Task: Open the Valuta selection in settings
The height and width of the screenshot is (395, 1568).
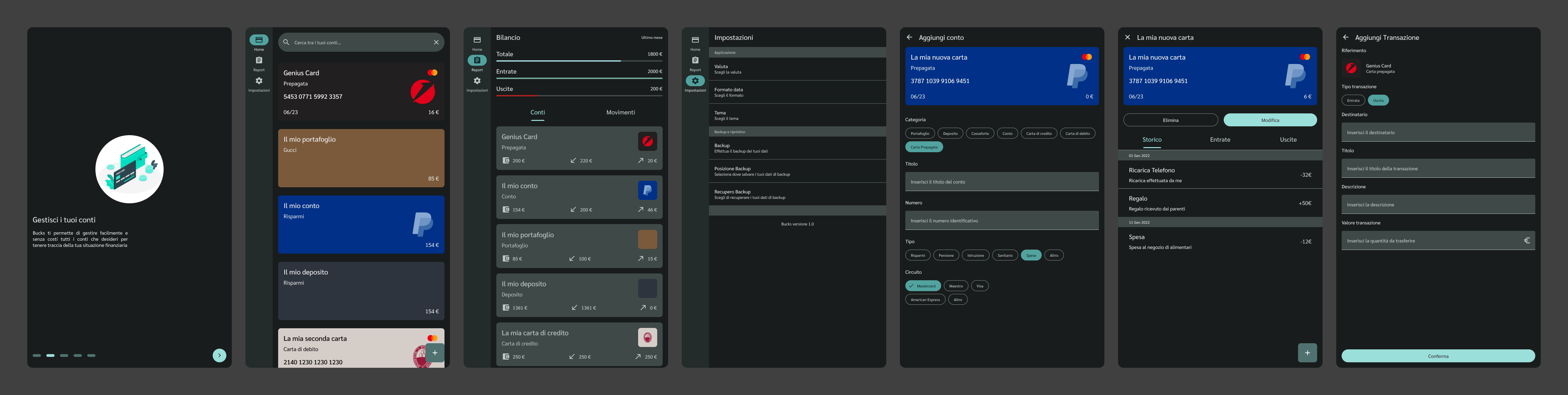Action: [x=797, y=69]
